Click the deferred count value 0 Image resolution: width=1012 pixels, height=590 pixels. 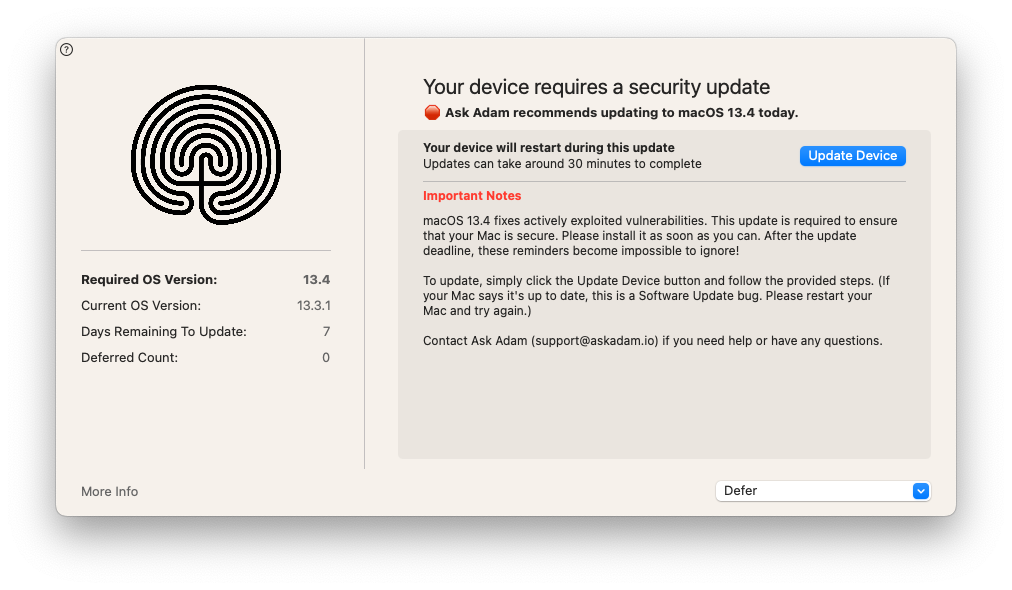326,357
